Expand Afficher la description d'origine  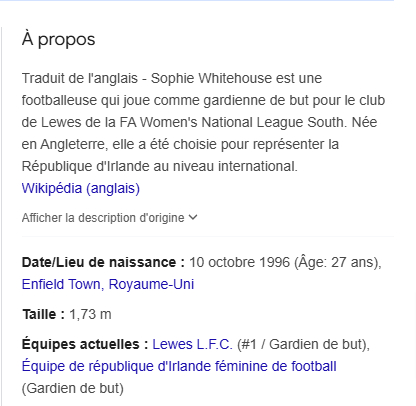tap(110, 218)
